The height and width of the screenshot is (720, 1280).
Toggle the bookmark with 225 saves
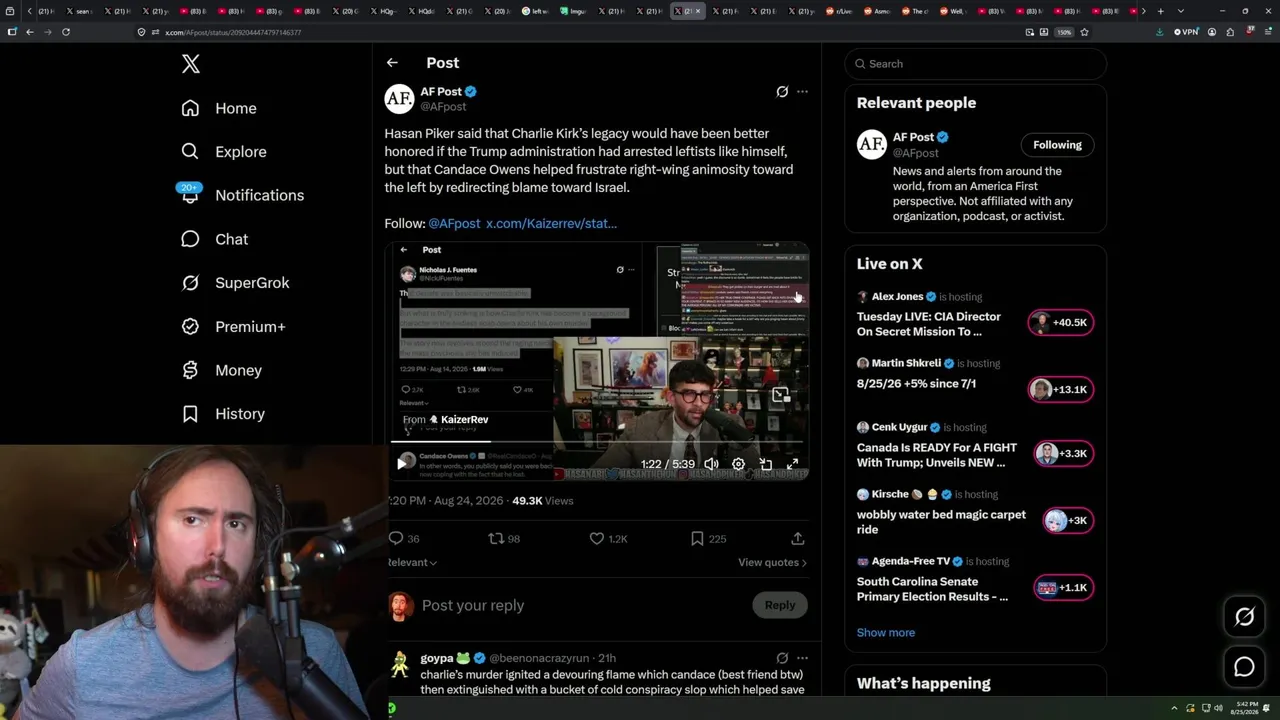708,539
